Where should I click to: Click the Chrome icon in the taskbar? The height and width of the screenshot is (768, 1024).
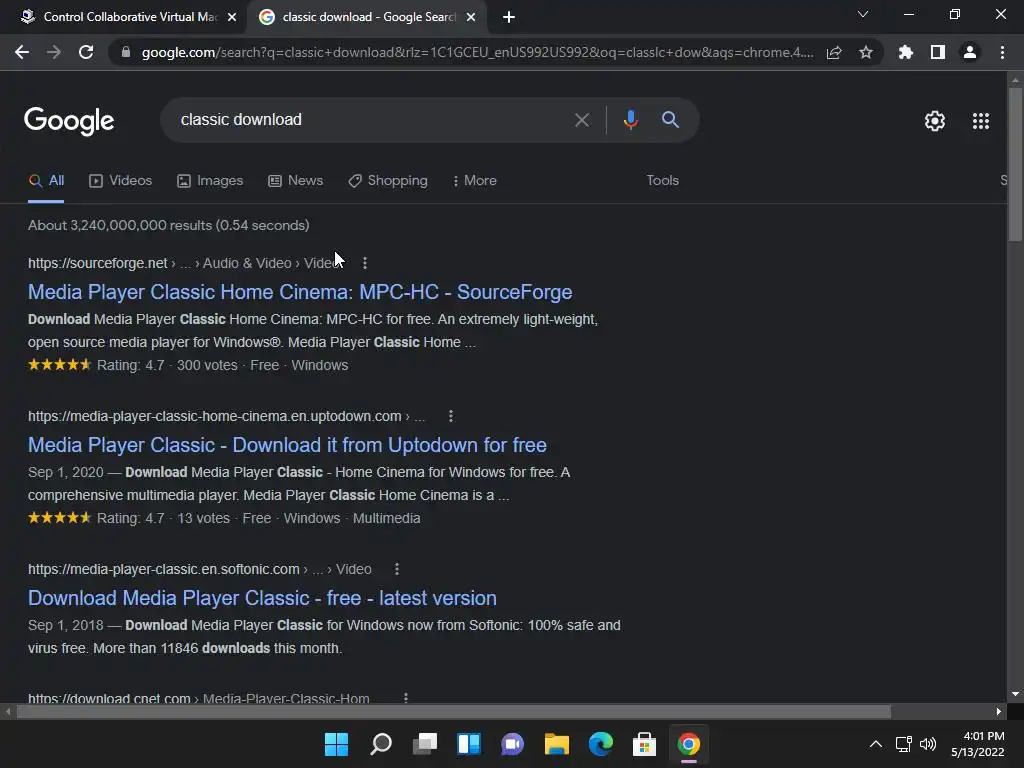click(x=688, y=744)
